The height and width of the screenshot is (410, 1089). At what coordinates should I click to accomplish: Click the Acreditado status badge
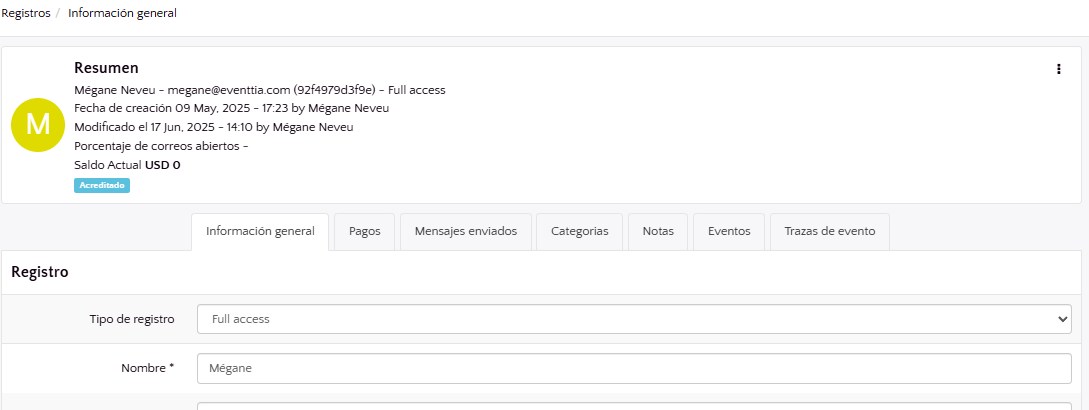click(x=102, y=185)
